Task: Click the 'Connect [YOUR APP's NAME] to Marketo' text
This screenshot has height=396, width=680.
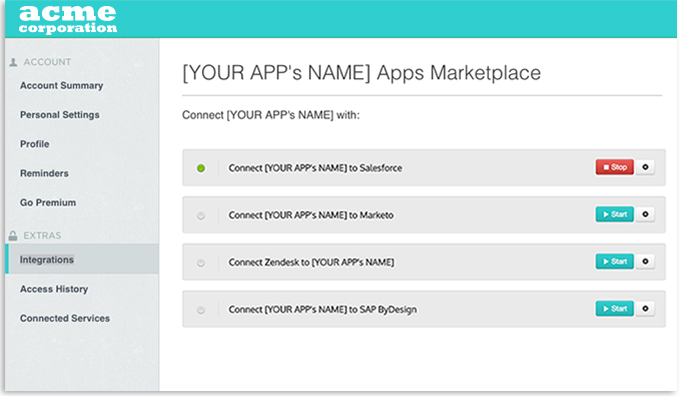Action: pyautogui.click(x=311, y=215)
